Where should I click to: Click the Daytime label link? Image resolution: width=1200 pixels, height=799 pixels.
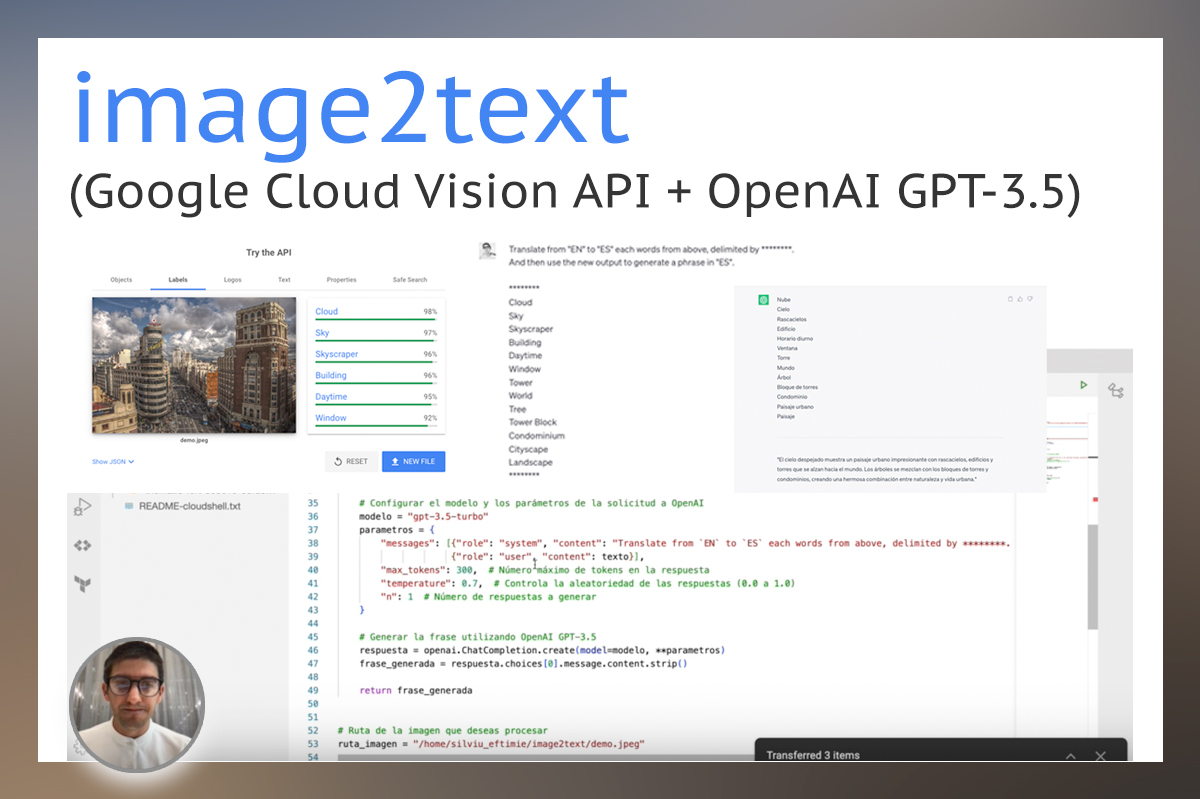(331, 397)
